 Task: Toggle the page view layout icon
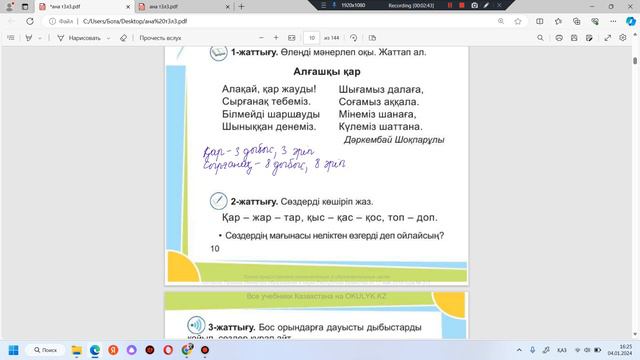pyautogui.click(x=372, y=38)
